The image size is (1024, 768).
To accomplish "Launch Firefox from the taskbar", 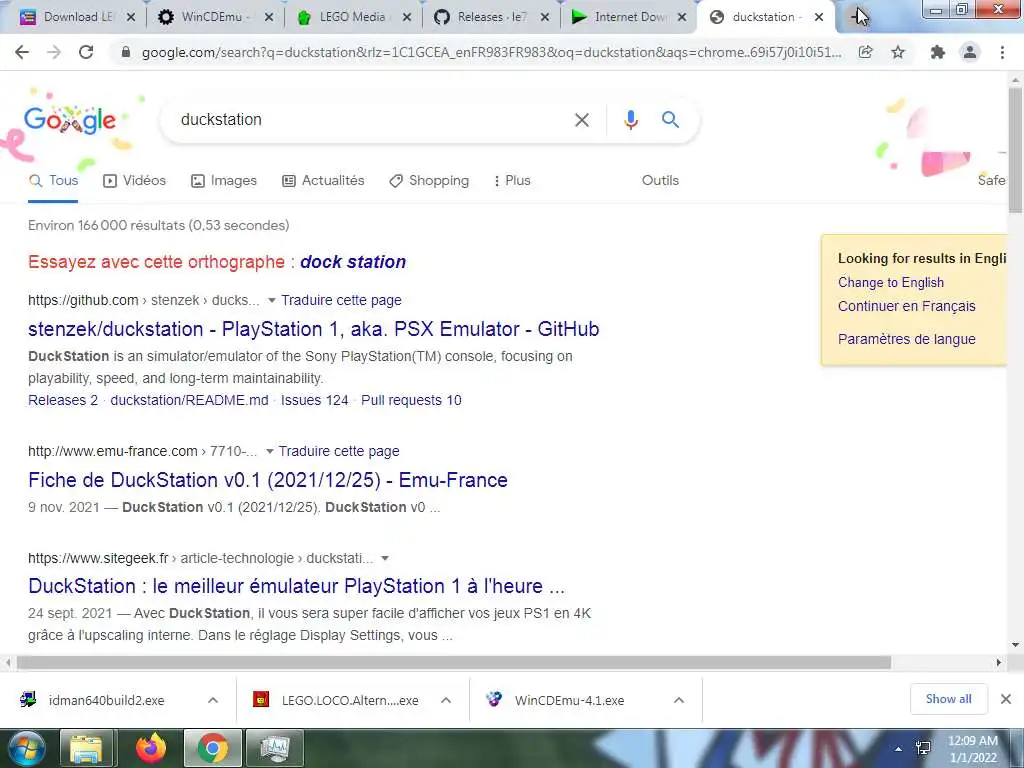I will (151, 748).
